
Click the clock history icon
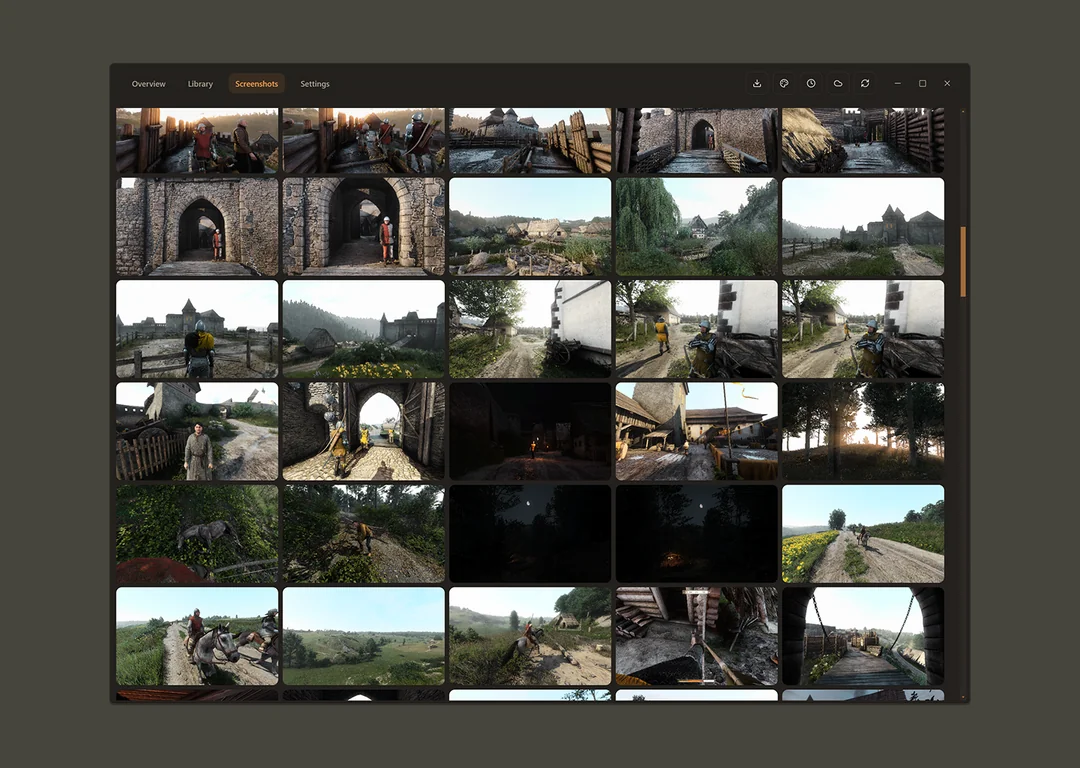811,83
